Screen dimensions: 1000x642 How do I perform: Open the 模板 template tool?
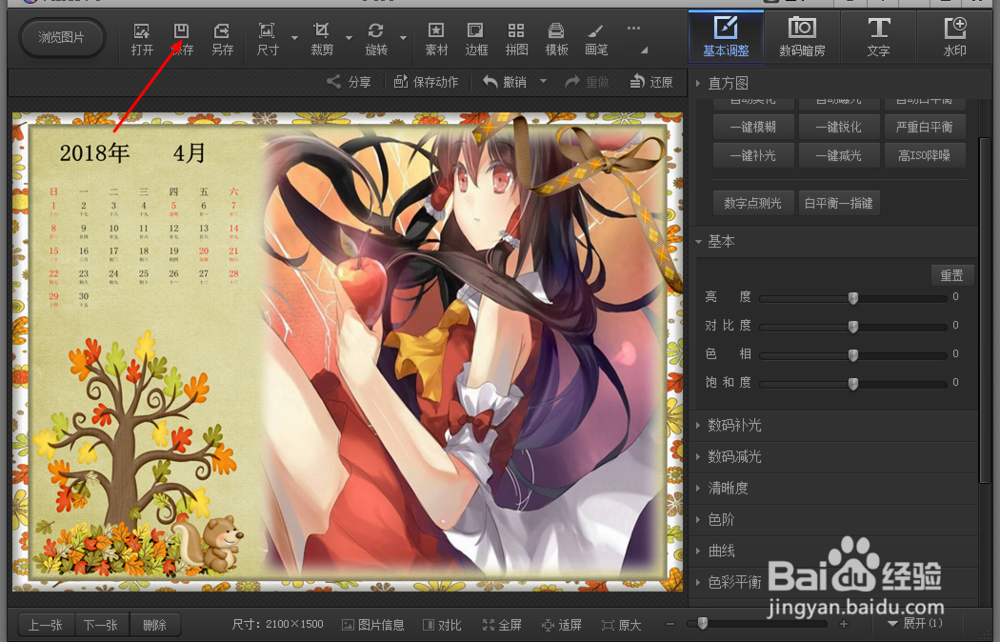click(556, 39)
